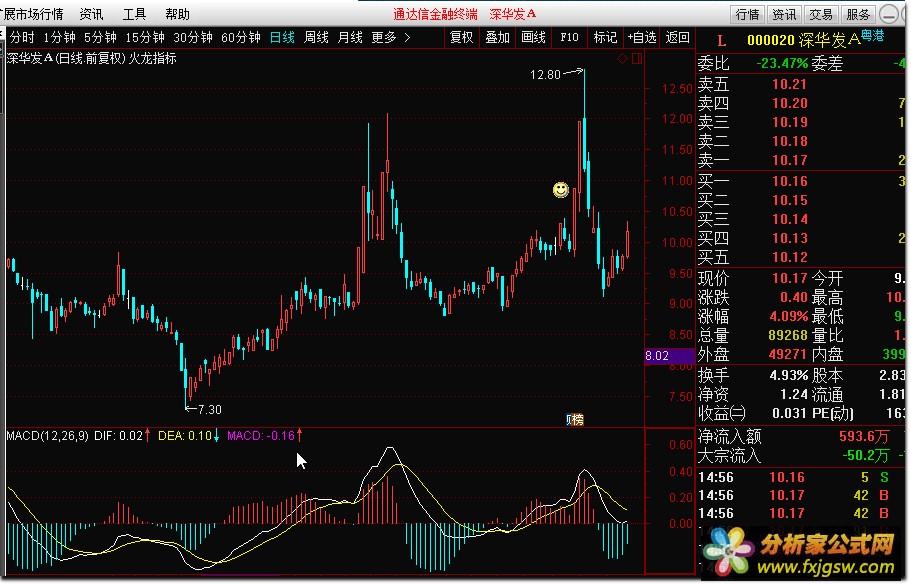
Task: Click the 涨幅 4.09% value
Action: pyautogui.click(x=788, y=317)
